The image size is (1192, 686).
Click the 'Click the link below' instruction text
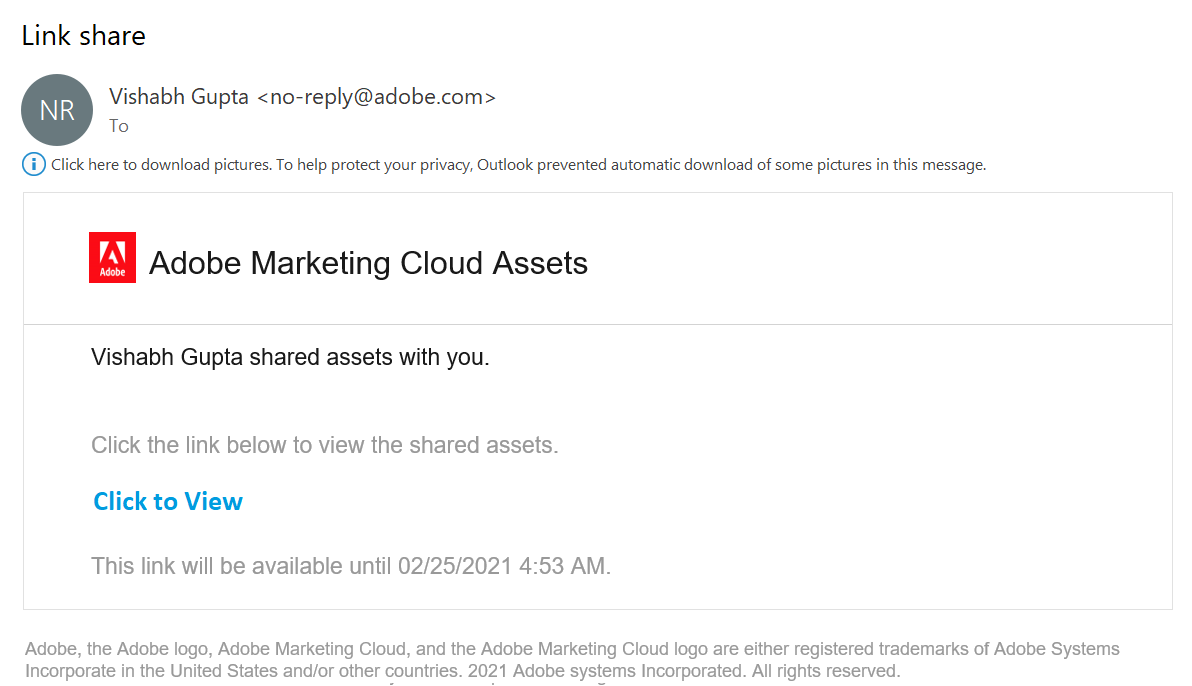[324, 445]
